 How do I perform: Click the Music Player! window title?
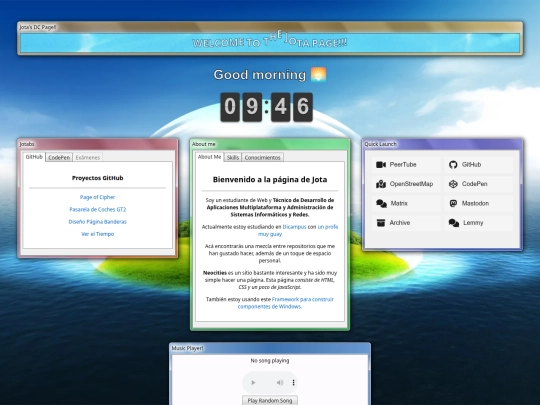pos(187,348)
